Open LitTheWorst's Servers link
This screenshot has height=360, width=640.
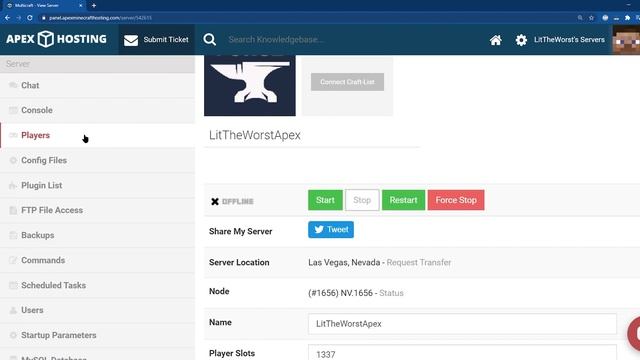coord(569,40)
